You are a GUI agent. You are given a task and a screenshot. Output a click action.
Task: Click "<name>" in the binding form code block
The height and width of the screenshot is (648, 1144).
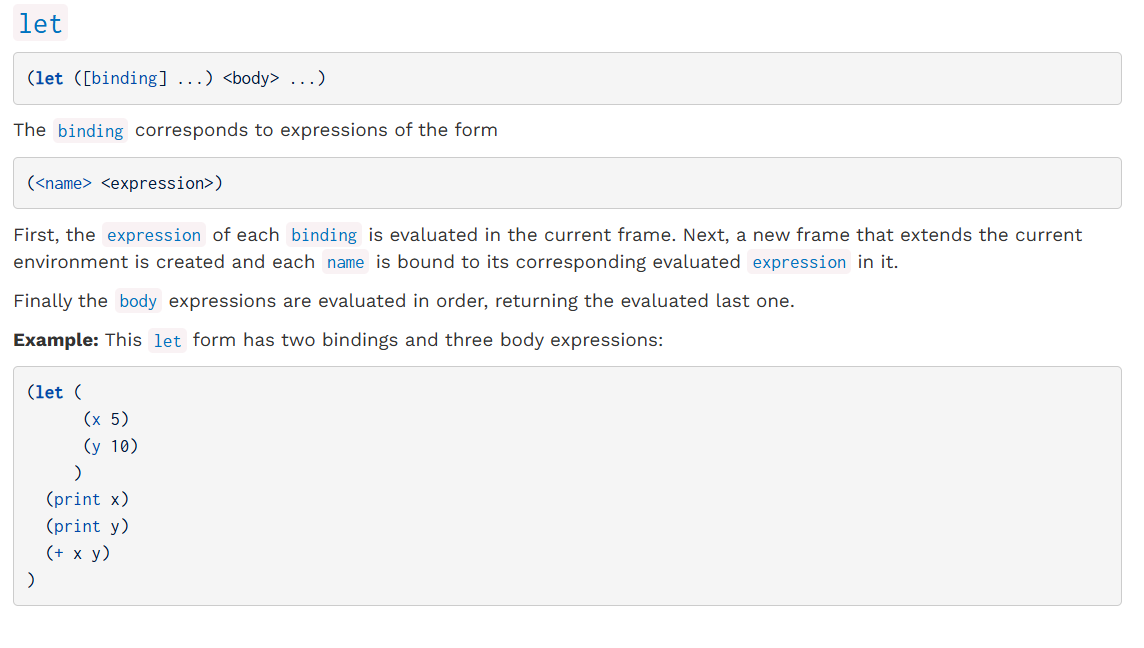pyautogui.click(x=64, y=183)
